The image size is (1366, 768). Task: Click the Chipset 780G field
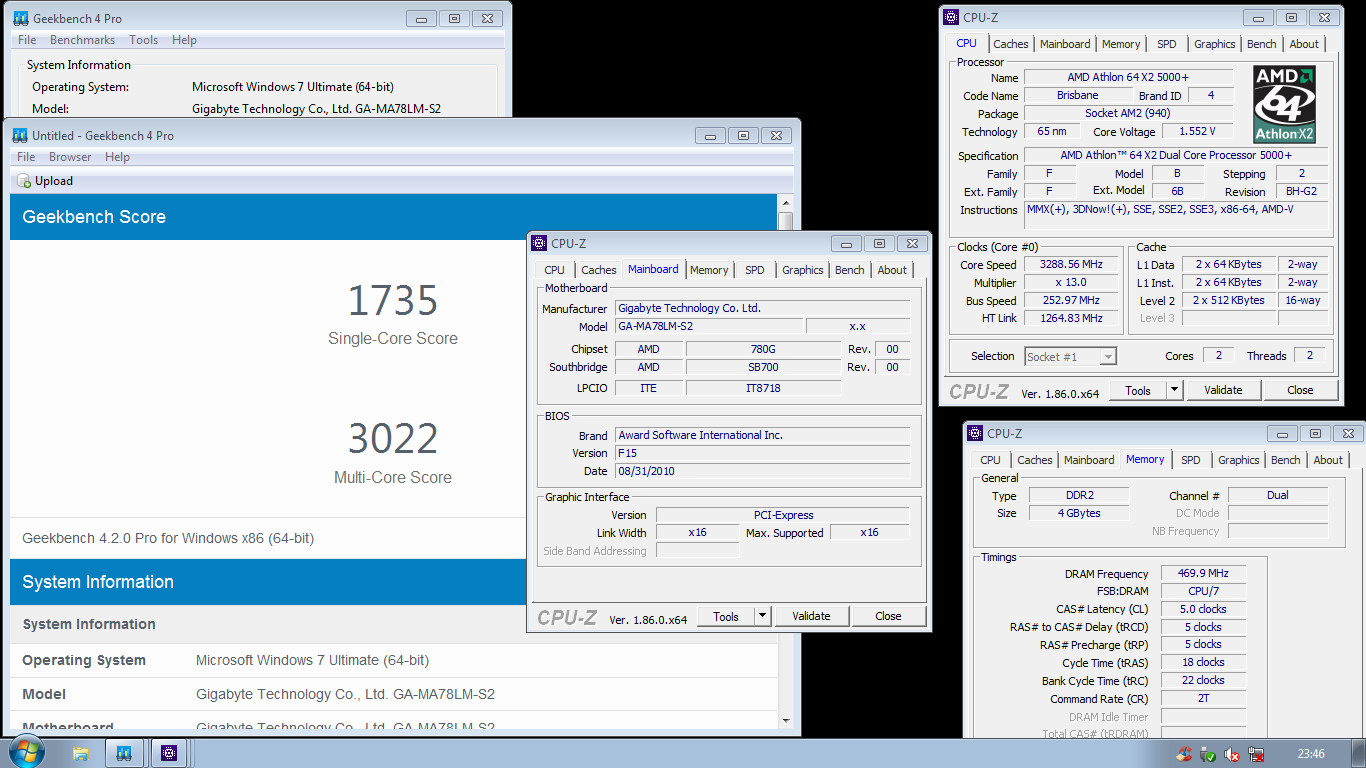[x=763, y=349]
